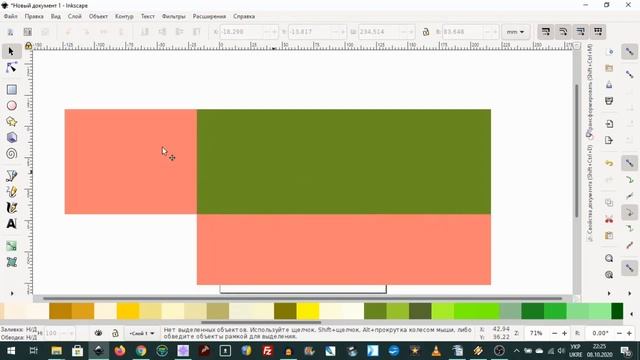Pick the Ellipse drawing tool
The image size is (640, 360).
11,105
